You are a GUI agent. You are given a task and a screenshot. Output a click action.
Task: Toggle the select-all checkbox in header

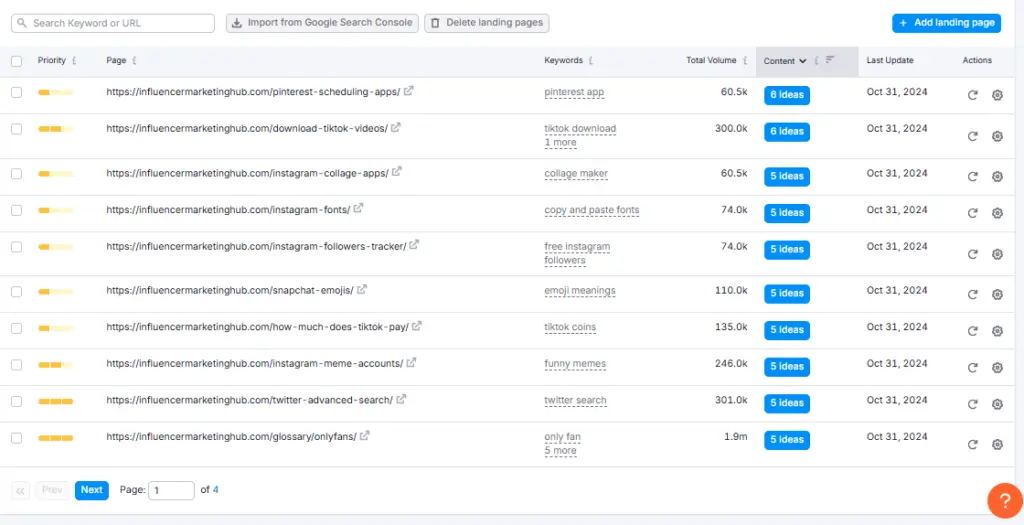(16, 61)
